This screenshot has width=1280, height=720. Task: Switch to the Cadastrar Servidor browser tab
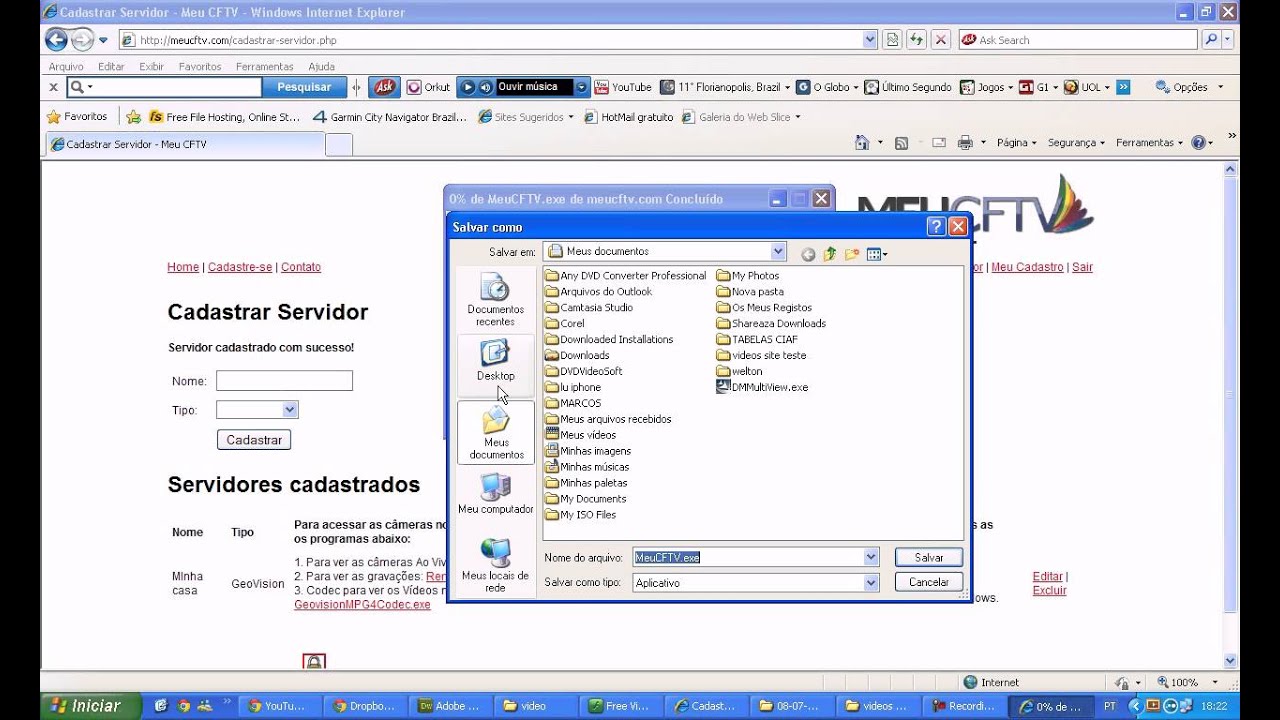(x=185, y=144)
